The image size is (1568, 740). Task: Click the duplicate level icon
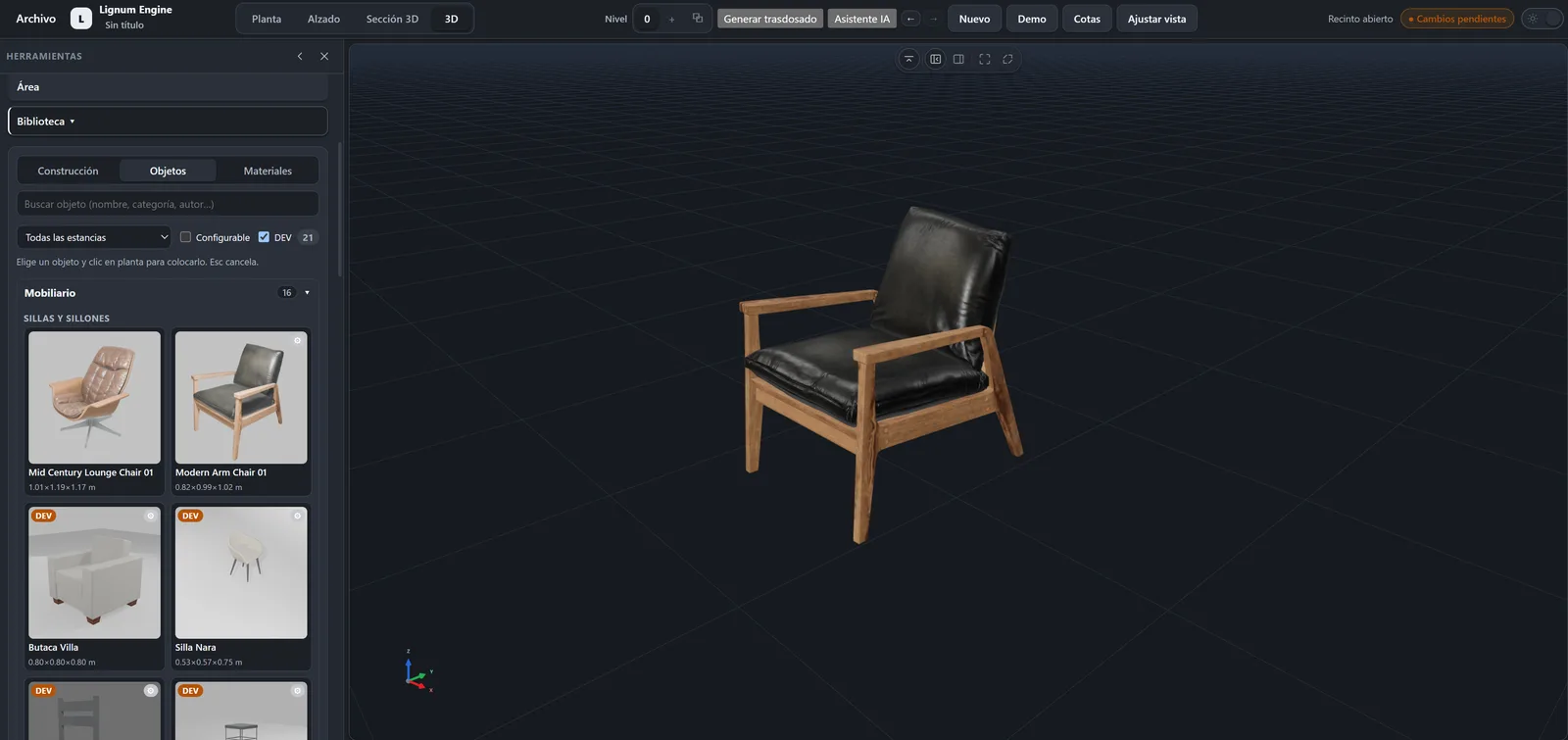point(698,19)
